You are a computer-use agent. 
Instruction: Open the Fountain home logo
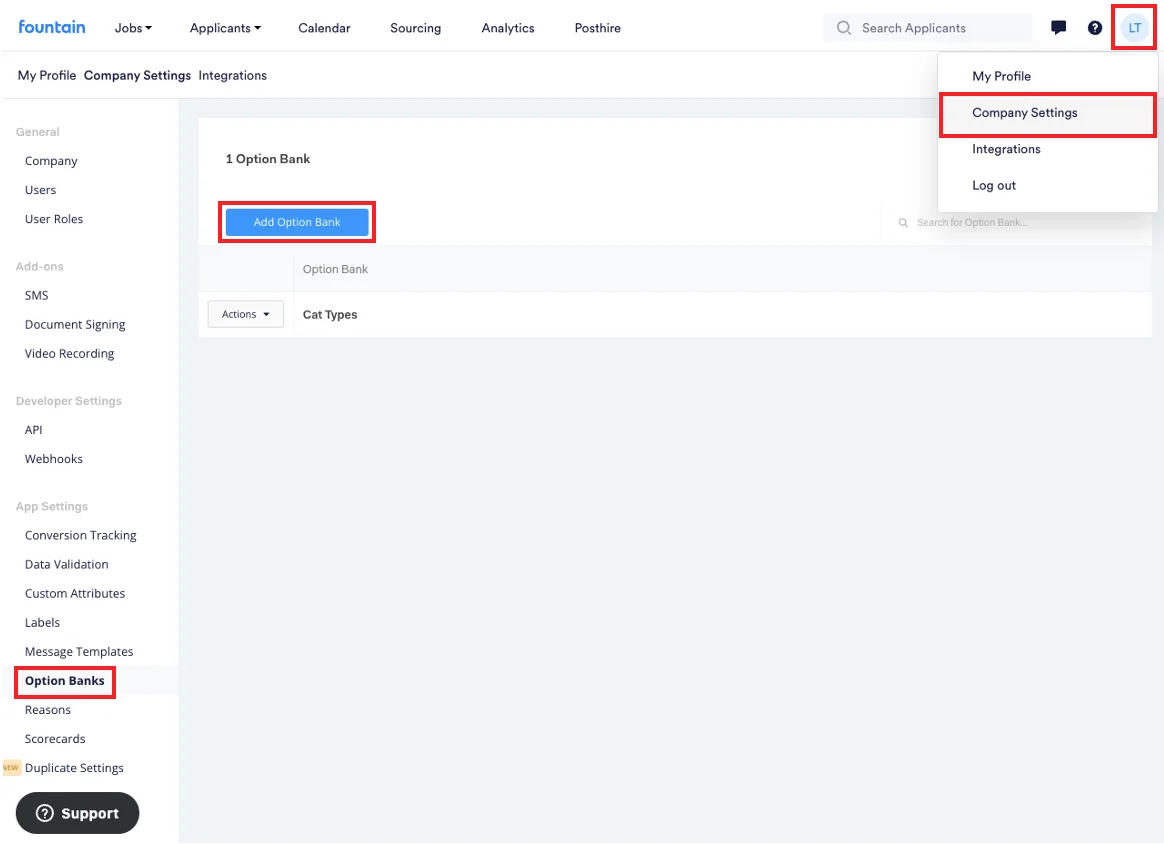click(51, 27)
